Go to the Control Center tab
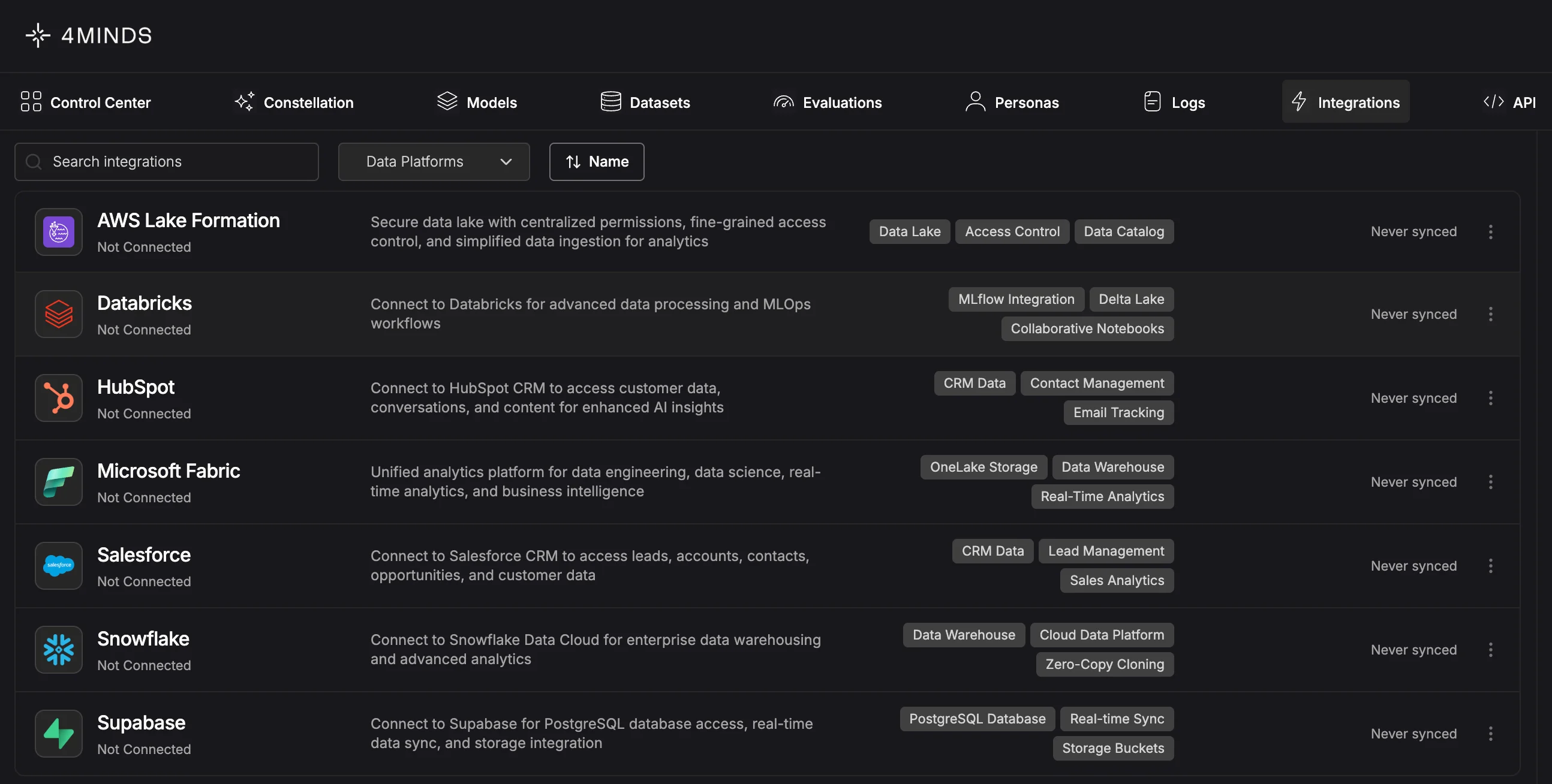1552x784 pixels. [x=86, y=102]
